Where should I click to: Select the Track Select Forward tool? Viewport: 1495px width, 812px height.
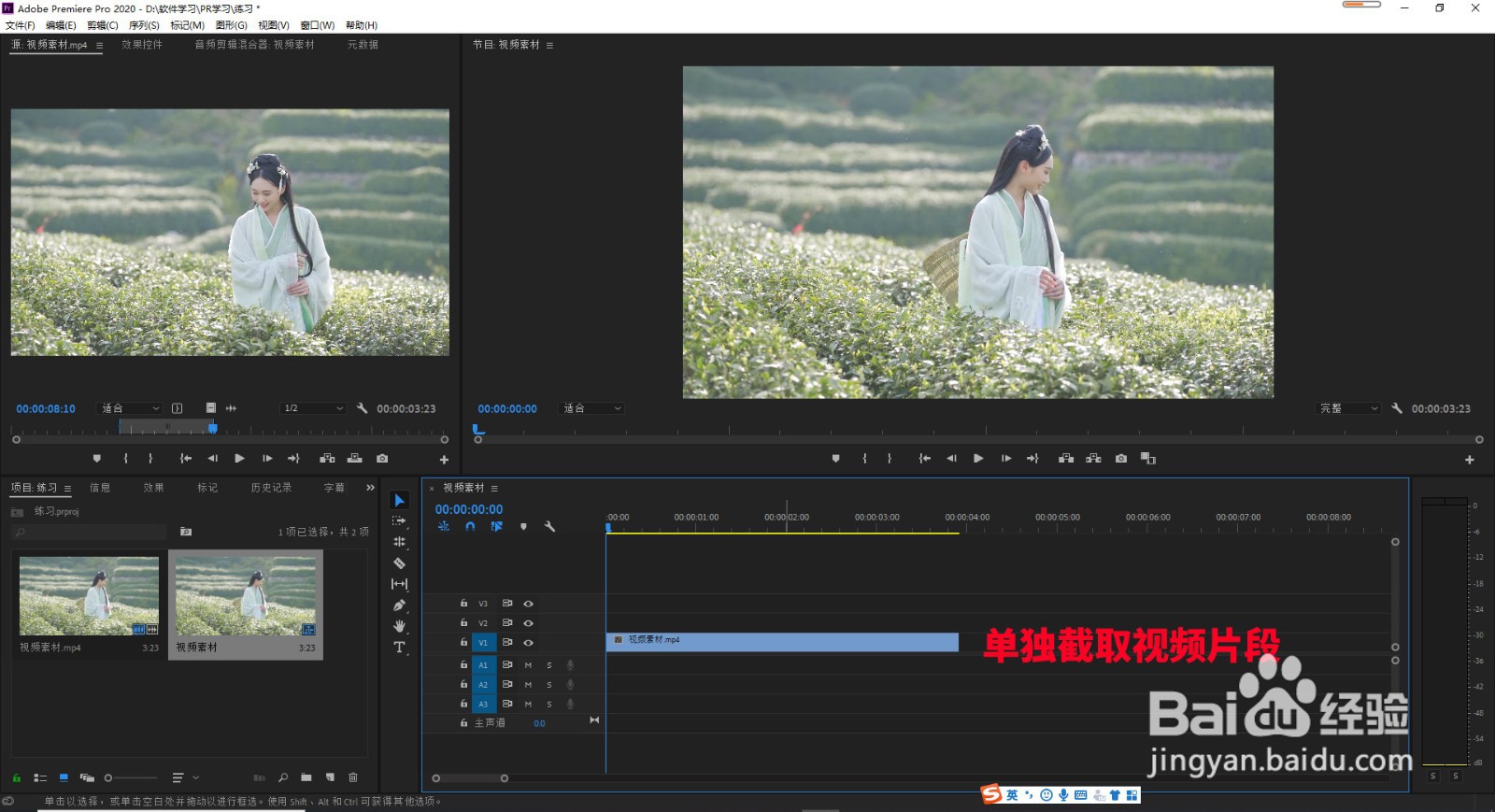(399, 521)
